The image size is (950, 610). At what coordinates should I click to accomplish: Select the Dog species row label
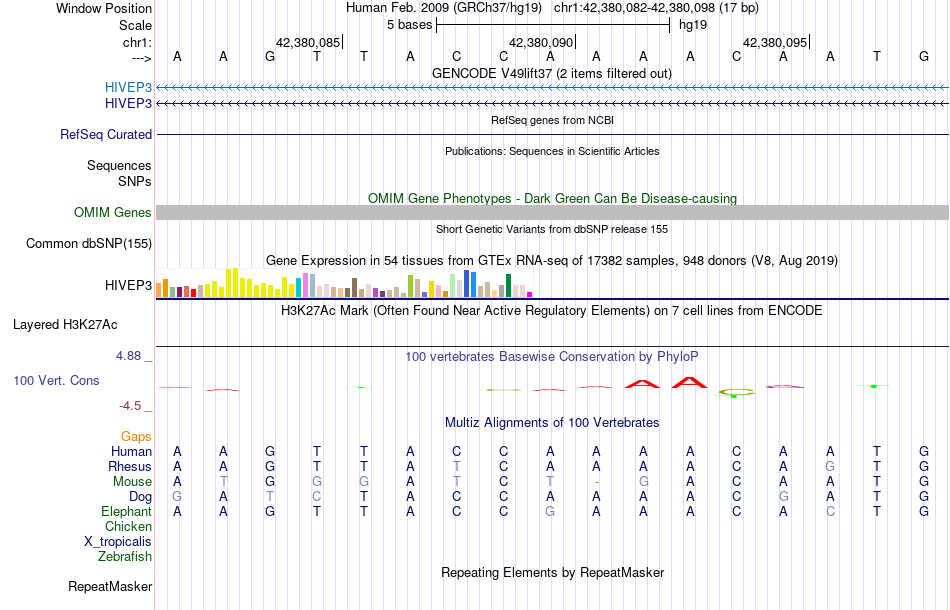140,497
